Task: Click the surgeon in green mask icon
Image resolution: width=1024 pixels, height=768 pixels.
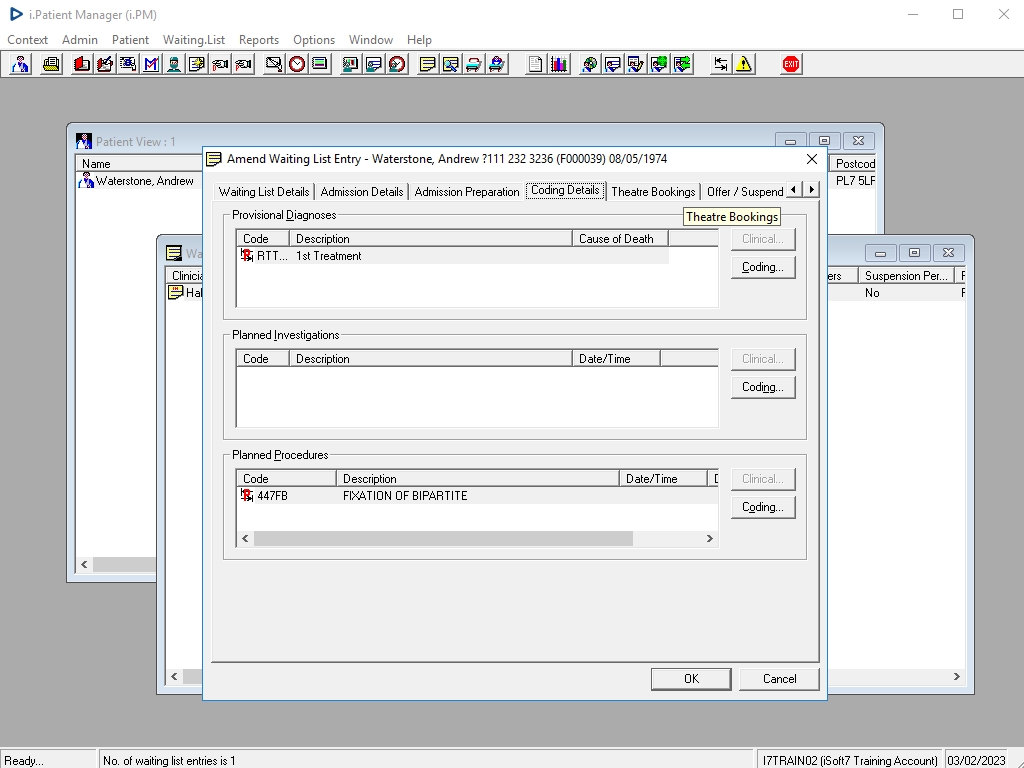Action: 174,64
